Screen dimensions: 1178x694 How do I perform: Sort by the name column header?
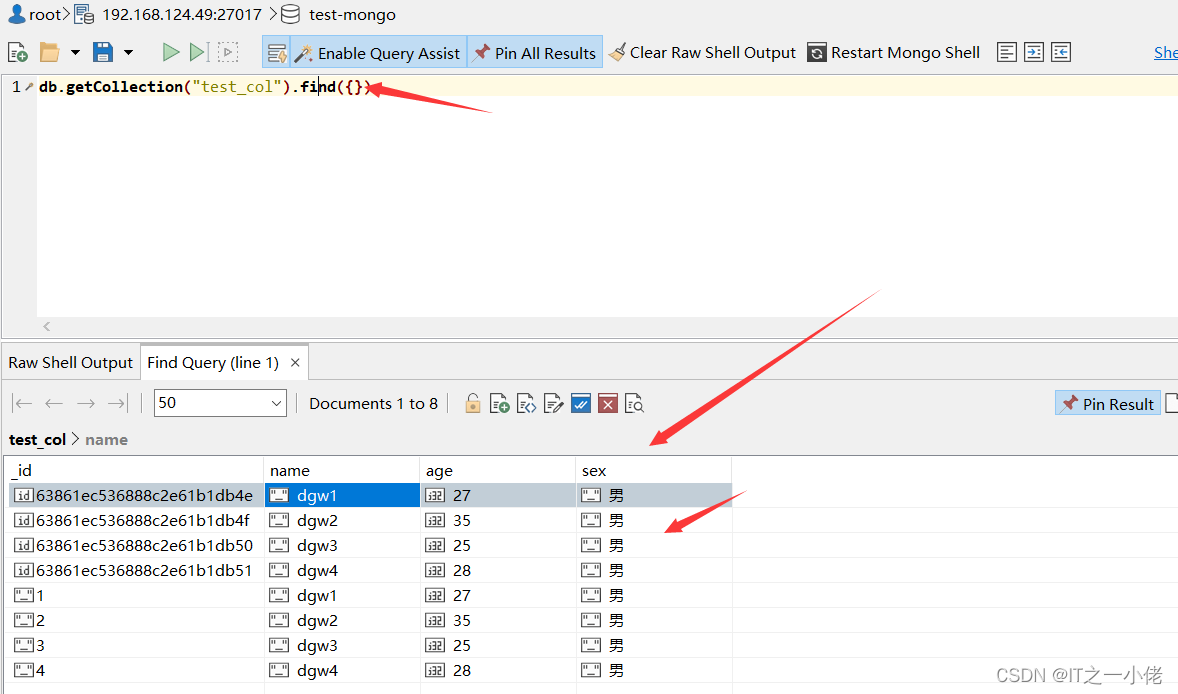(x=342, y=470)
